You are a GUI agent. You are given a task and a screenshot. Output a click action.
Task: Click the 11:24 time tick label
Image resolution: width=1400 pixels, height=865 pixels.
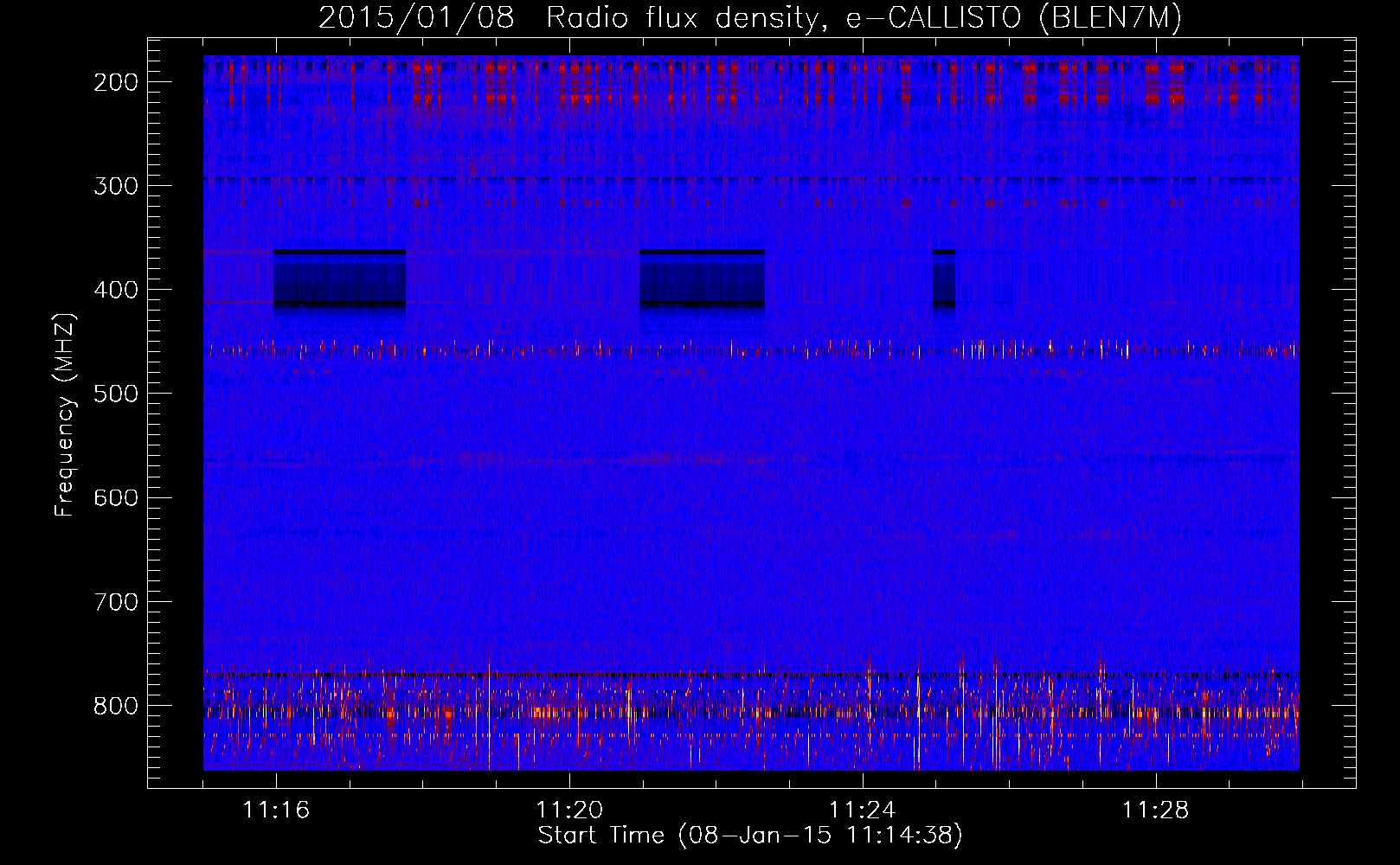pos(863,811)
